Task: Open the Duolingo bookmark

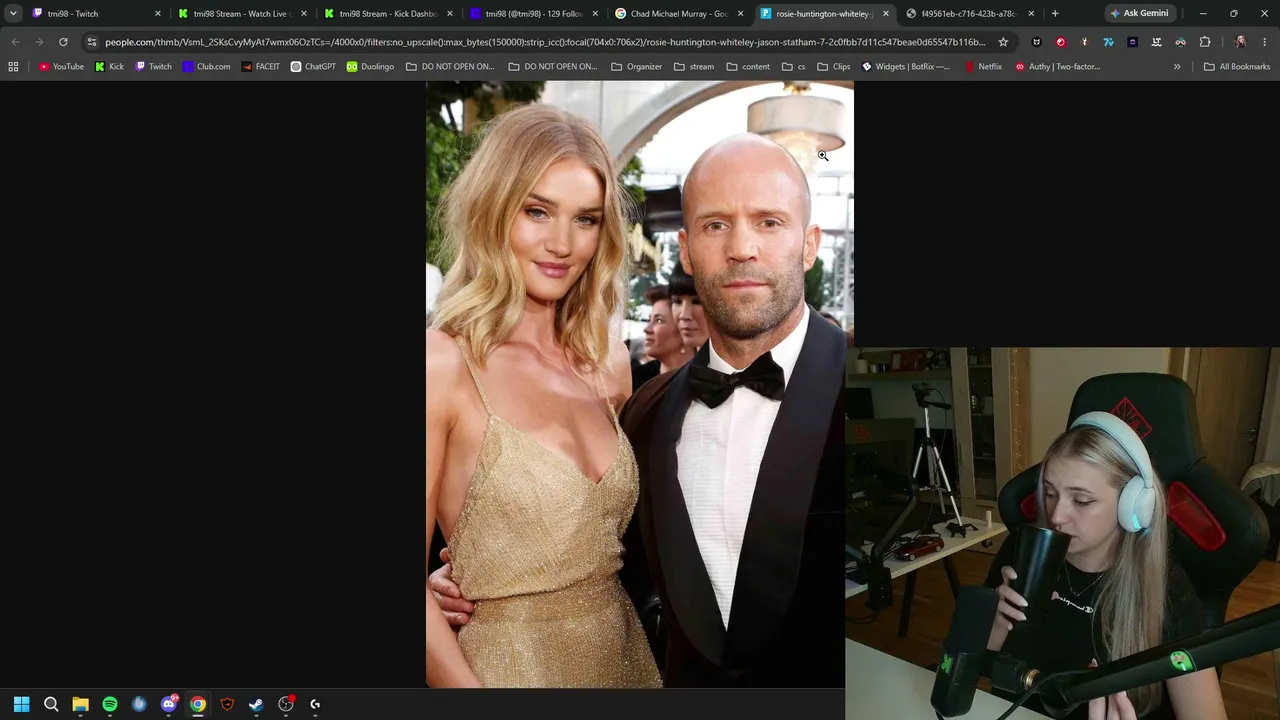Action: [x=370, y=67]
